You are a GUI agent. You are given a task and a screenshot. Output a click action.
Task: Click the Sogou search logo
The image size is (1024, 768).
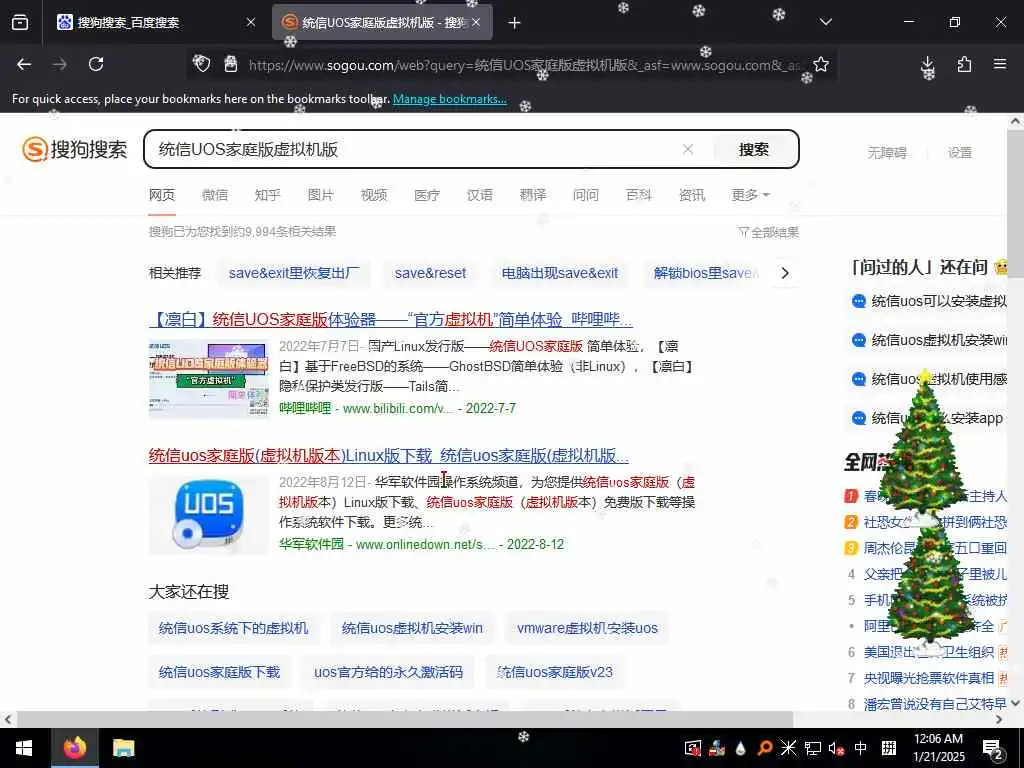tap(74, 149)
